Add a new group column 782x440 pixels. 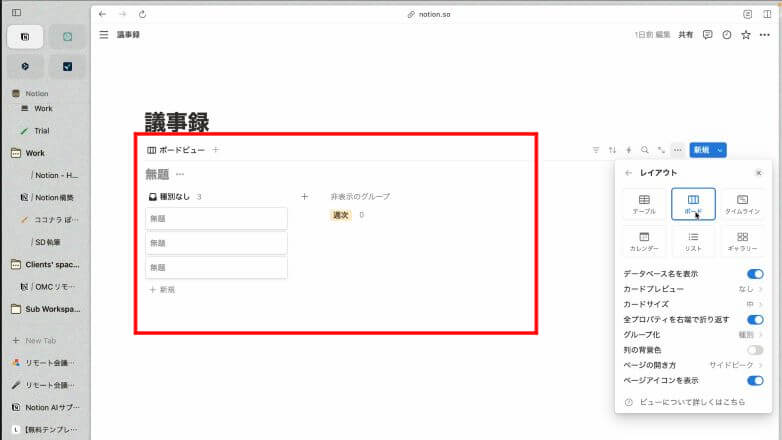(x=304, y=197)
